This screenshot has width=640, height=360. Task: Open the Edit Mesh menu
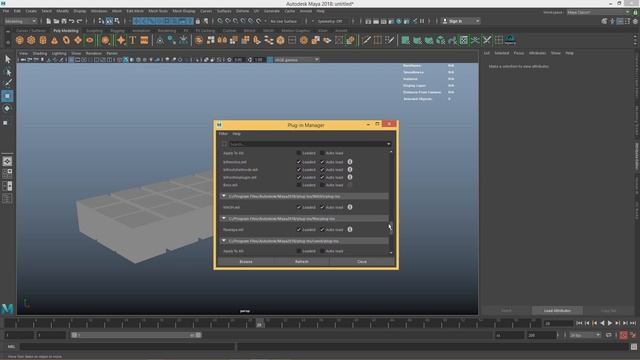[x=135, y=11]
